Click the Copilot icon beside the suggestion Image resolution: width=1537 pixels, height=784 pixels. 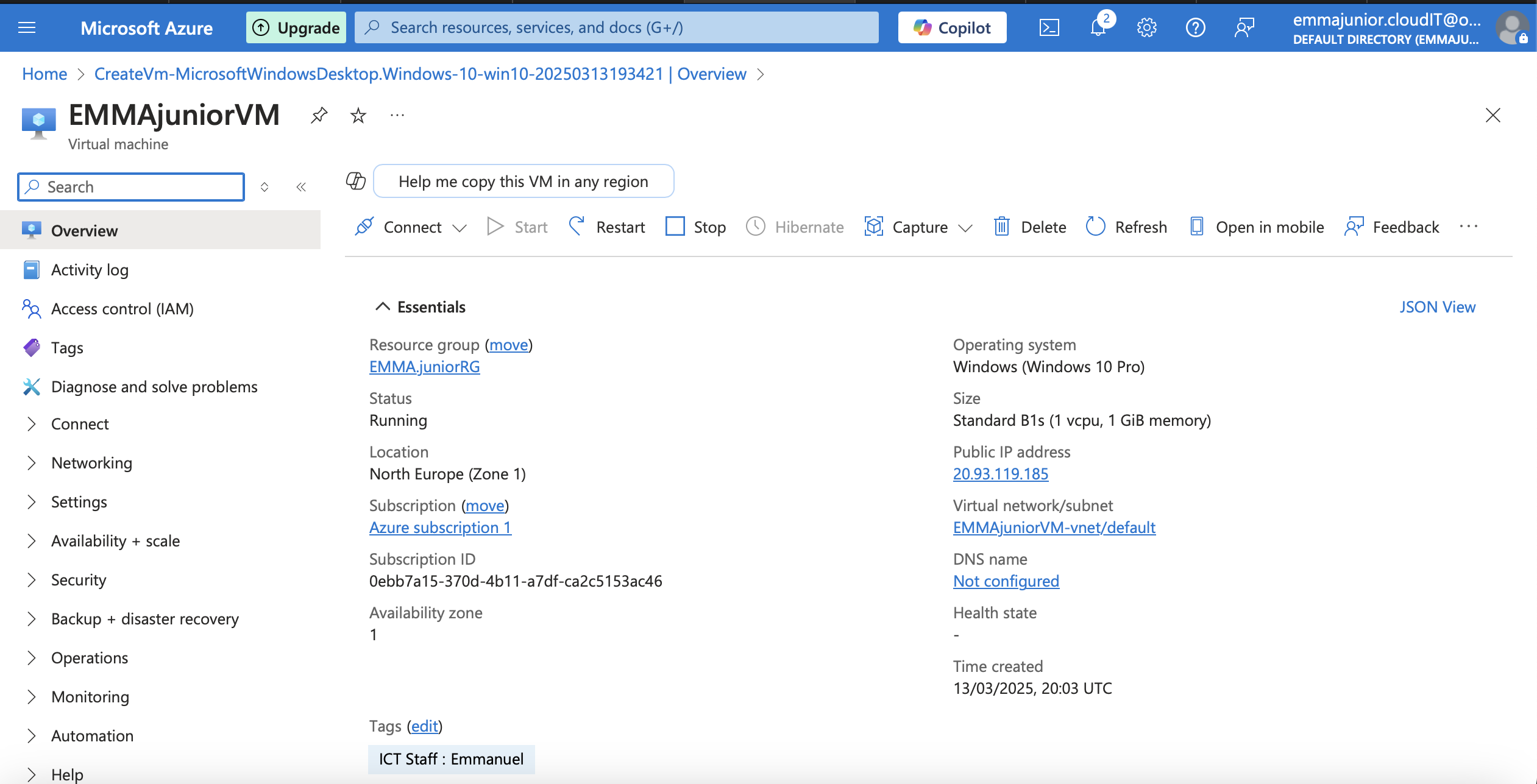pos(356,181)
